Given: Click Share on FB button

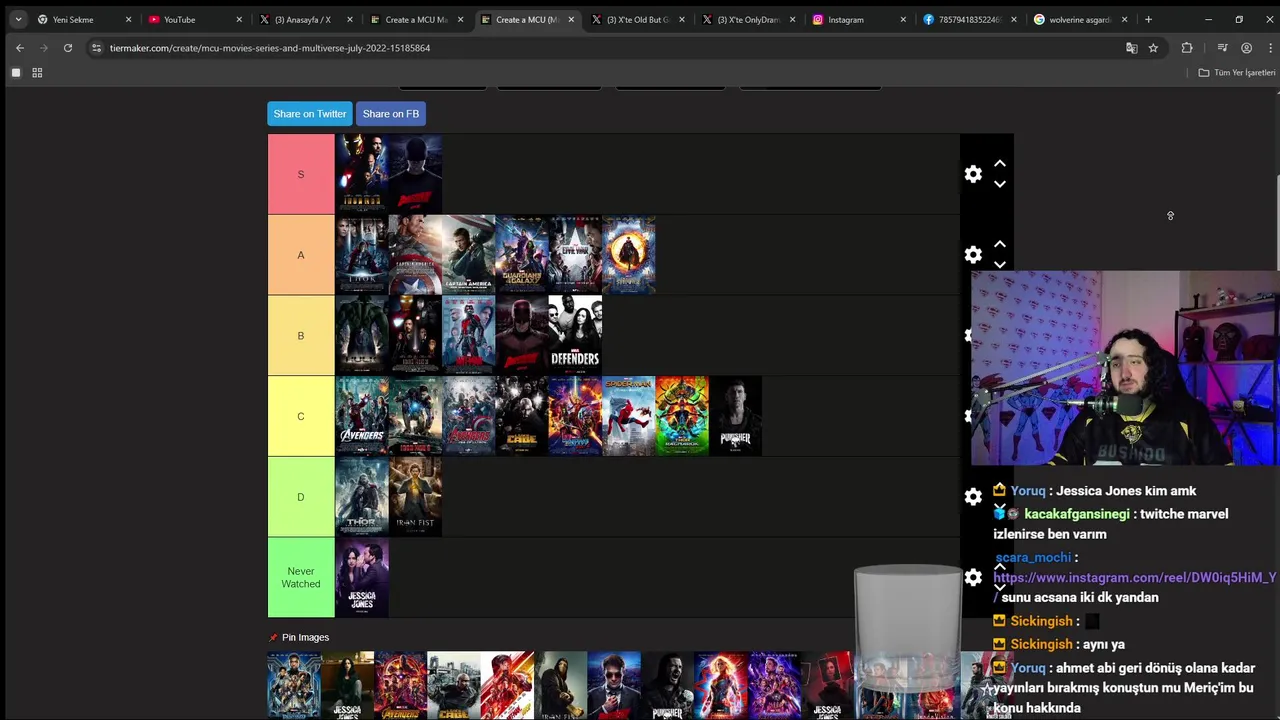Looking at the screenshot, I should (391, 114).
